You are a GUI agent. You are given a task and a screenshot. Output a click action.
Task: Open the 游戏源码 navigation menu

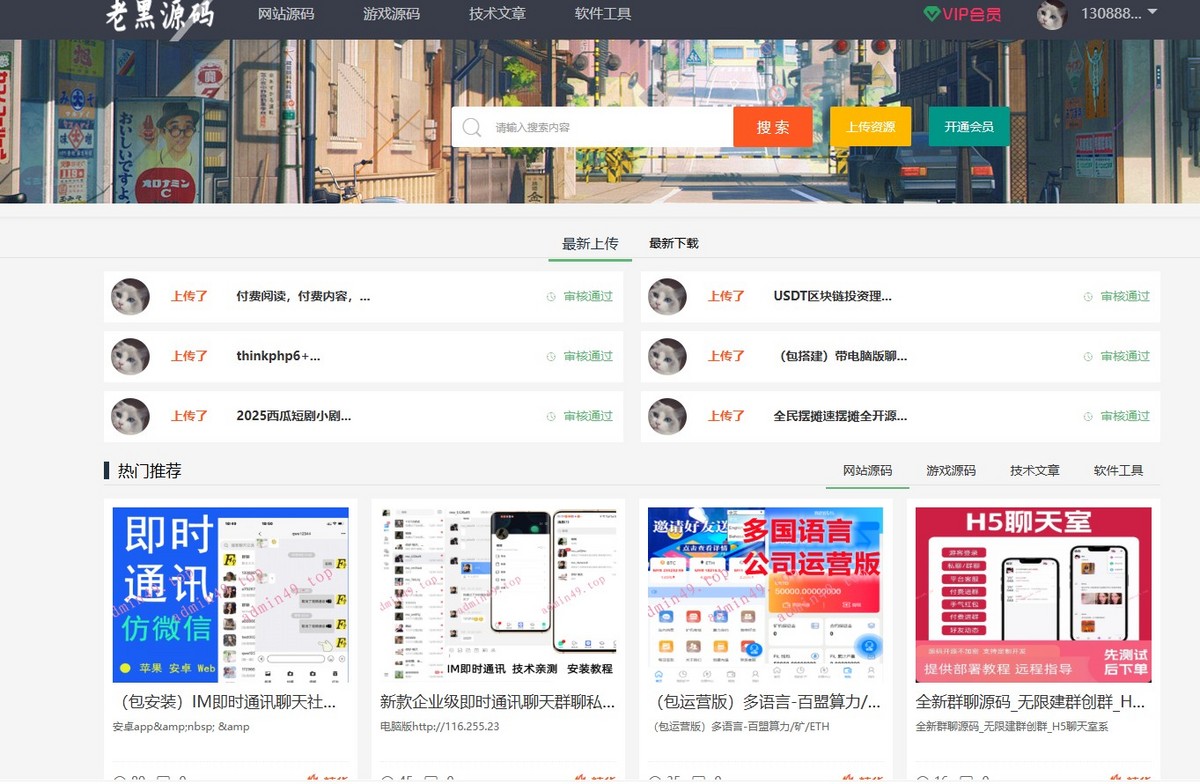click(x=391, y=15)
